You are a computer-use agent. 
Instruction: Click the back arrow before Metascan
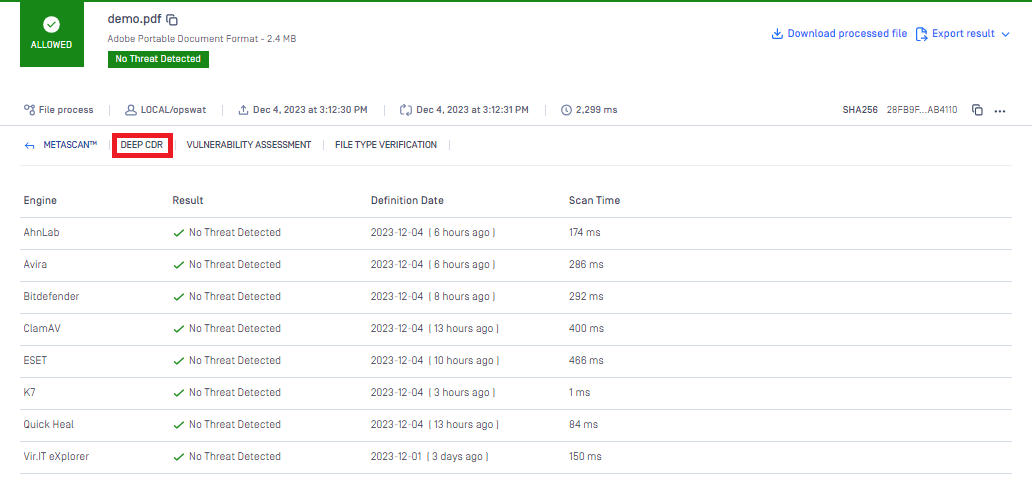pyautogui.click(x=29, y=145)
